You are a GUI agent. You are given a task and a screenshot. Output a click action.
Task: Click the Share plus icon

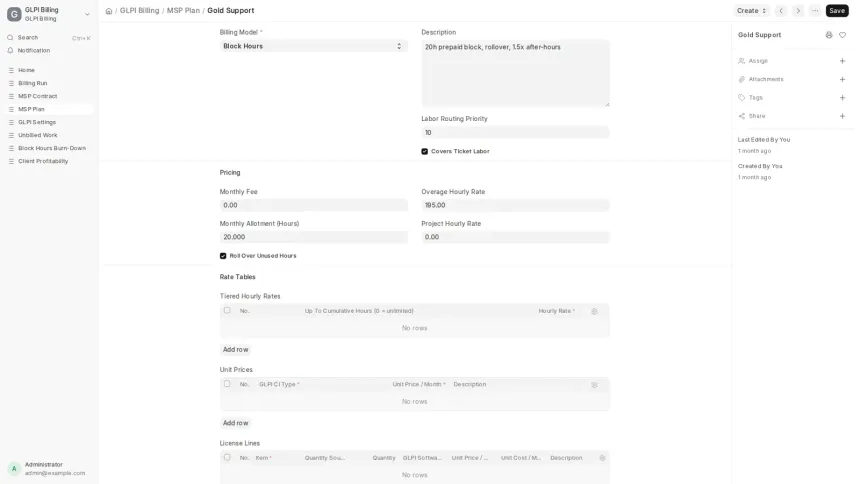tap(842, 116)
